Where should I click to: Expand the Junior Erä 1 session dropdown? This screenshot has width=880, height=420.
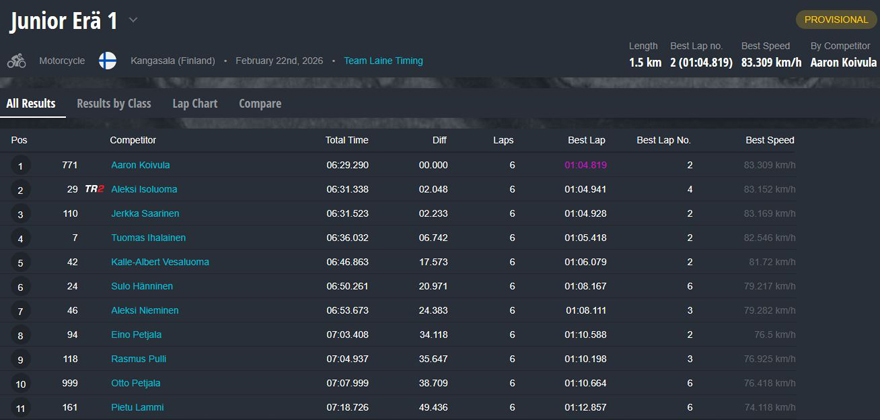point(134,20)
